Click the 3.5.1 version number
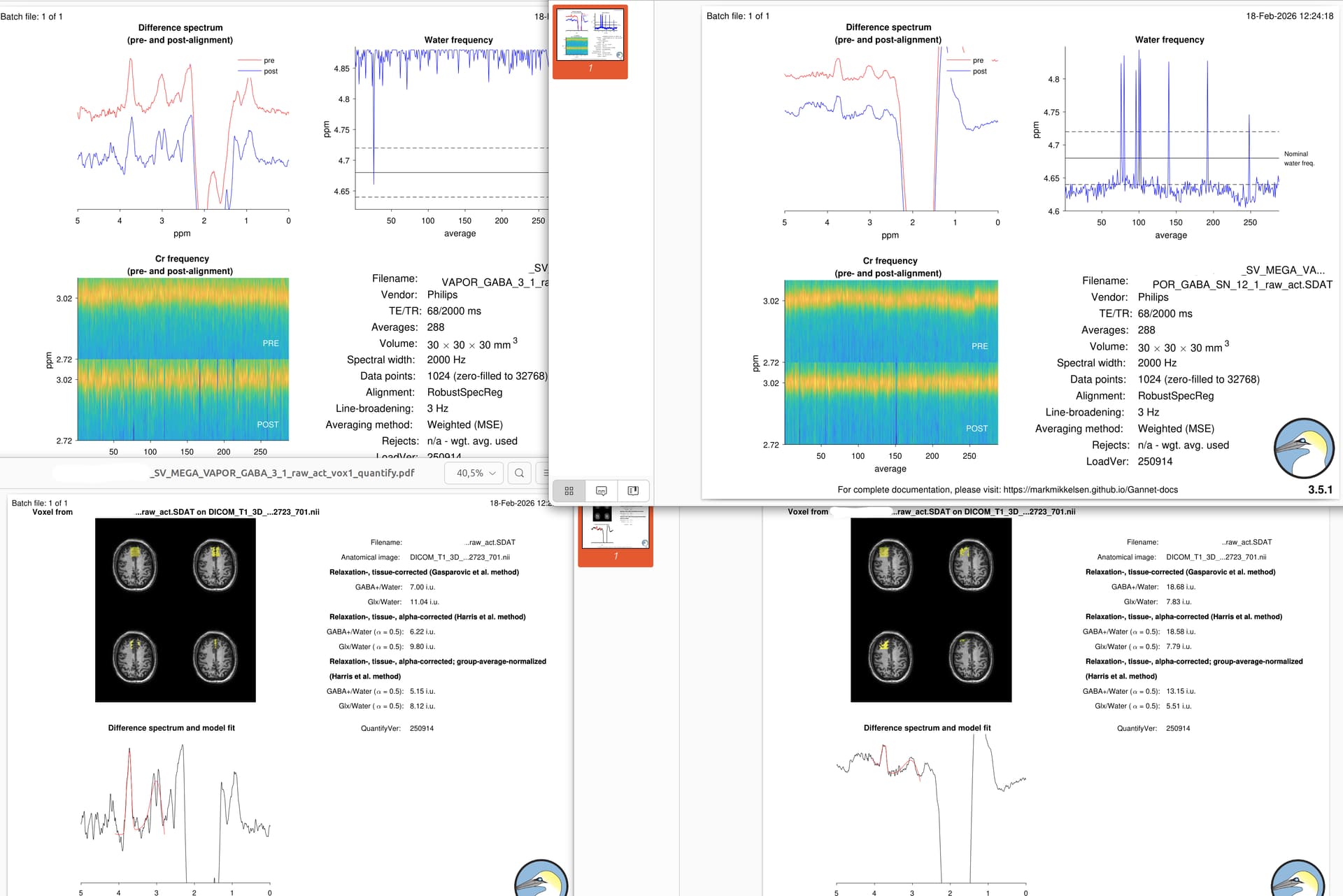The image size is (1343, 896). 1320,490
